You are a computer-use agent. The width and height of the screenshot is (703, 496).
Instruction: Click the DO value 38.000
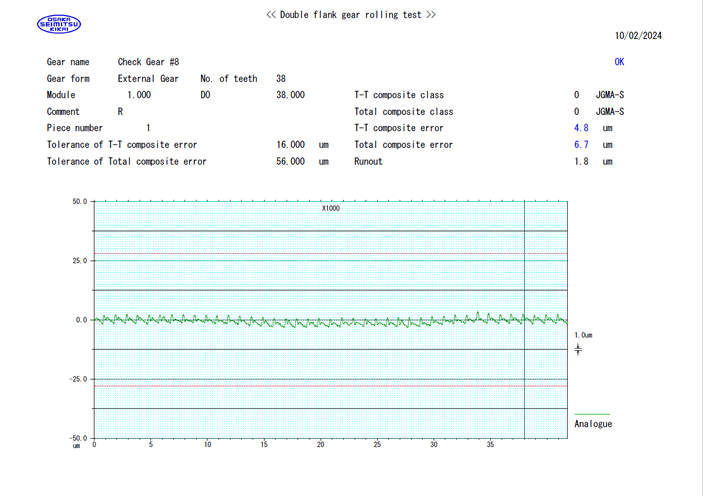tap(290, 95)
